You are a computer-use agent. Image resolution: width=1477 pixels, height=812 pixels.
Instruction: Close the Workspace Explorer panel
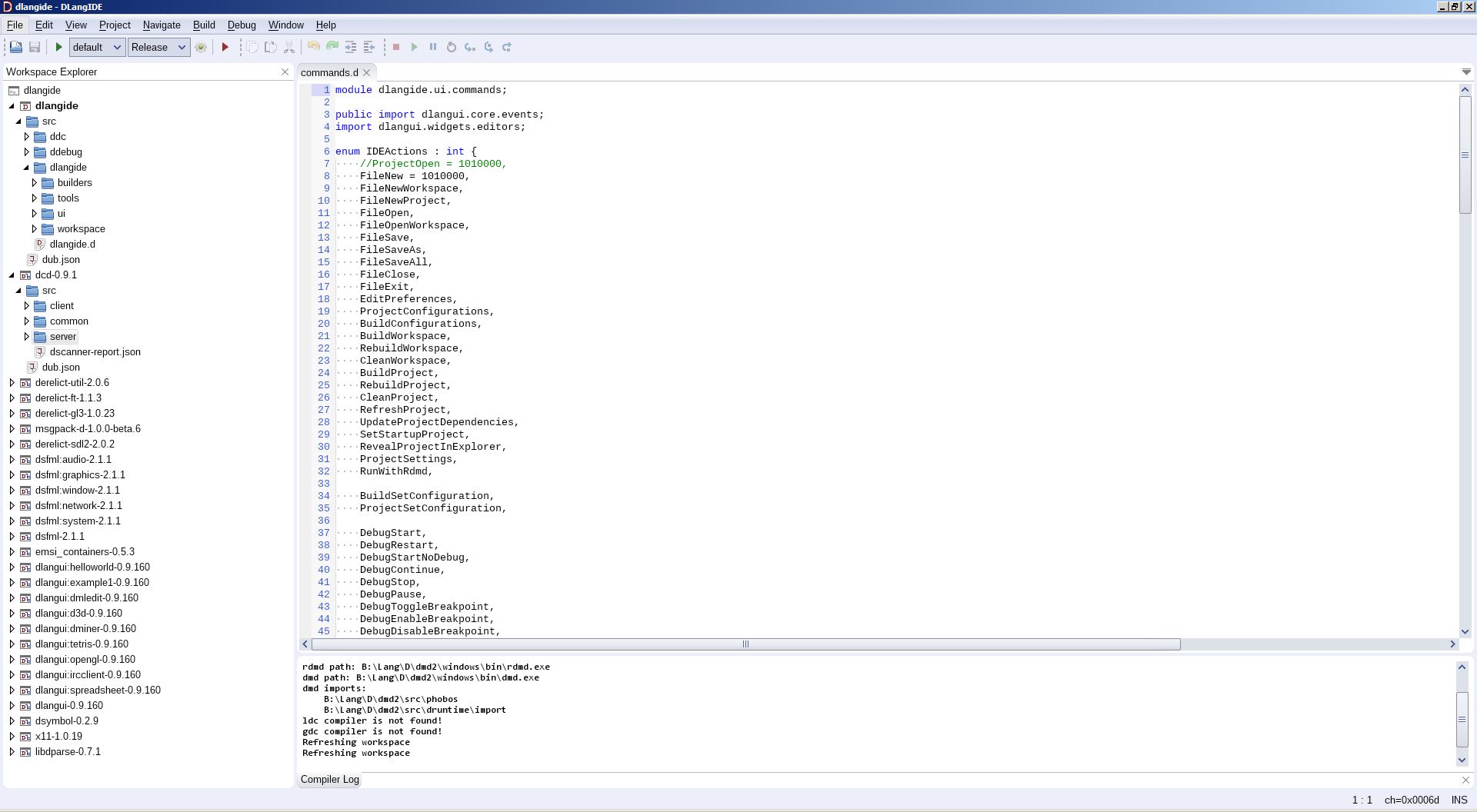(x=285, y=72)
